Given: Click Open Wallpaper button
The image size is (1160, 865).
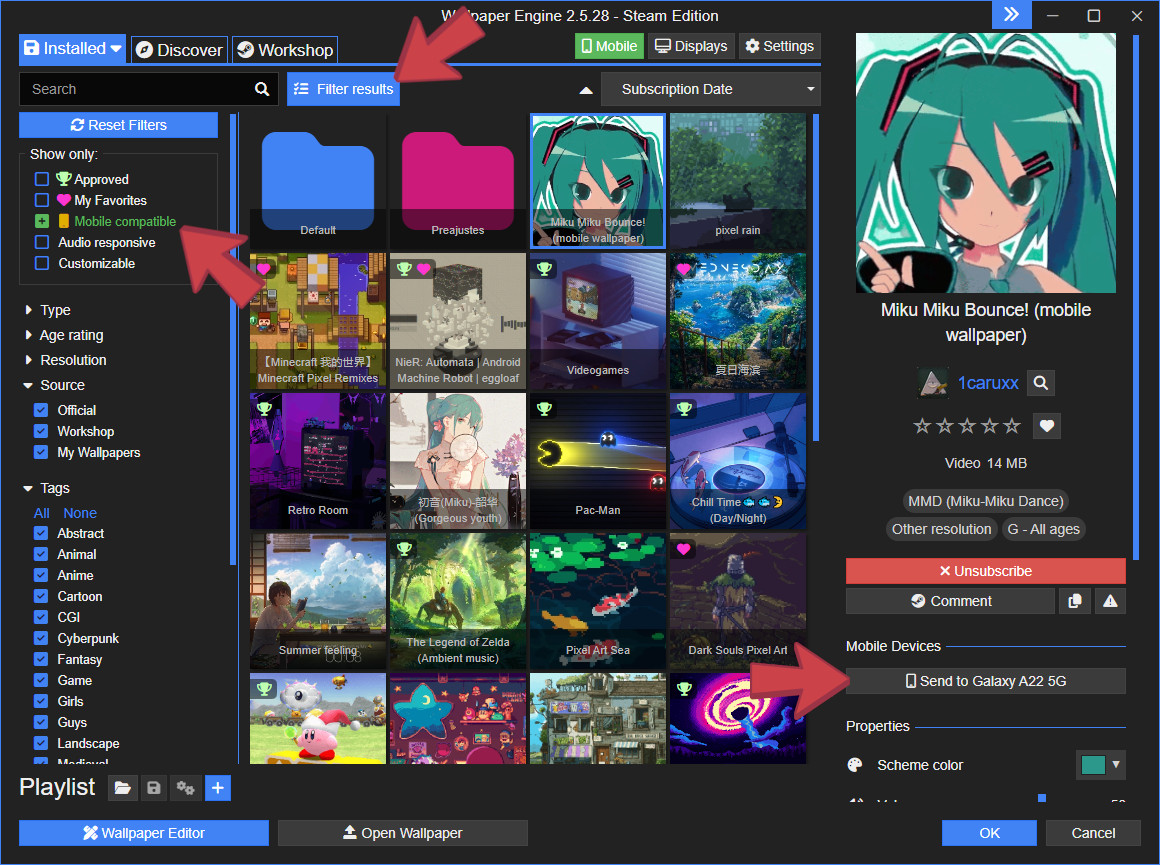Looking at the screenshot, I should coord(402,832).
